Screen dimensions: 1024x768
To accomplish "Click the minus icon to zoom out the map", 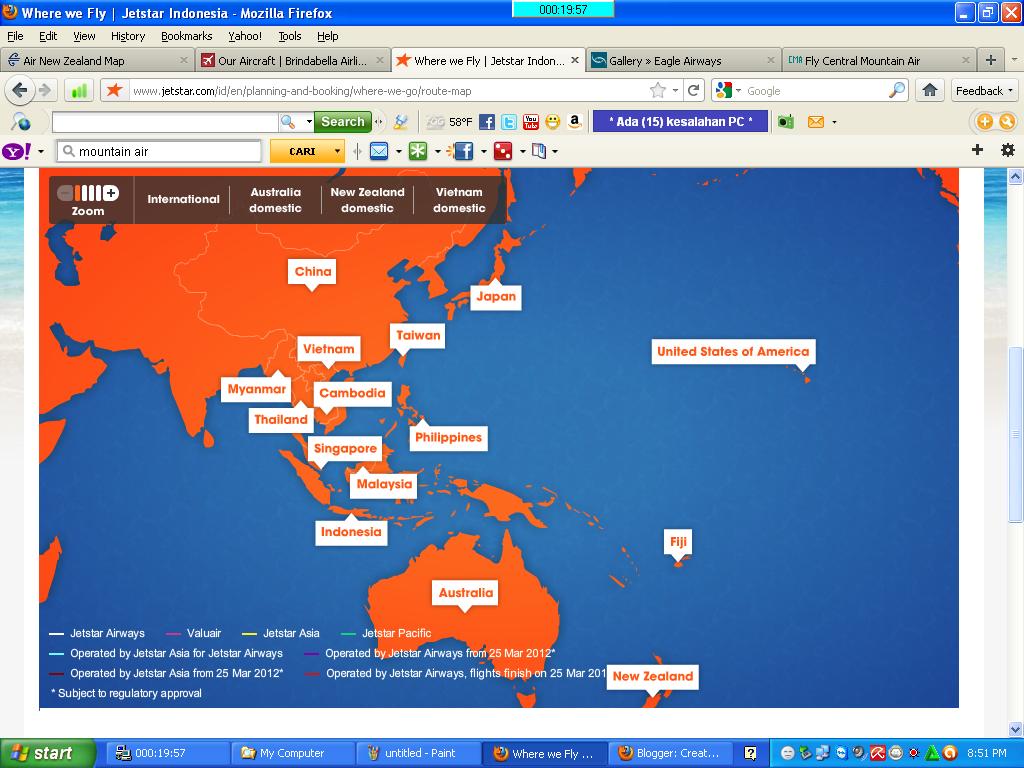I will coord(65,193).
